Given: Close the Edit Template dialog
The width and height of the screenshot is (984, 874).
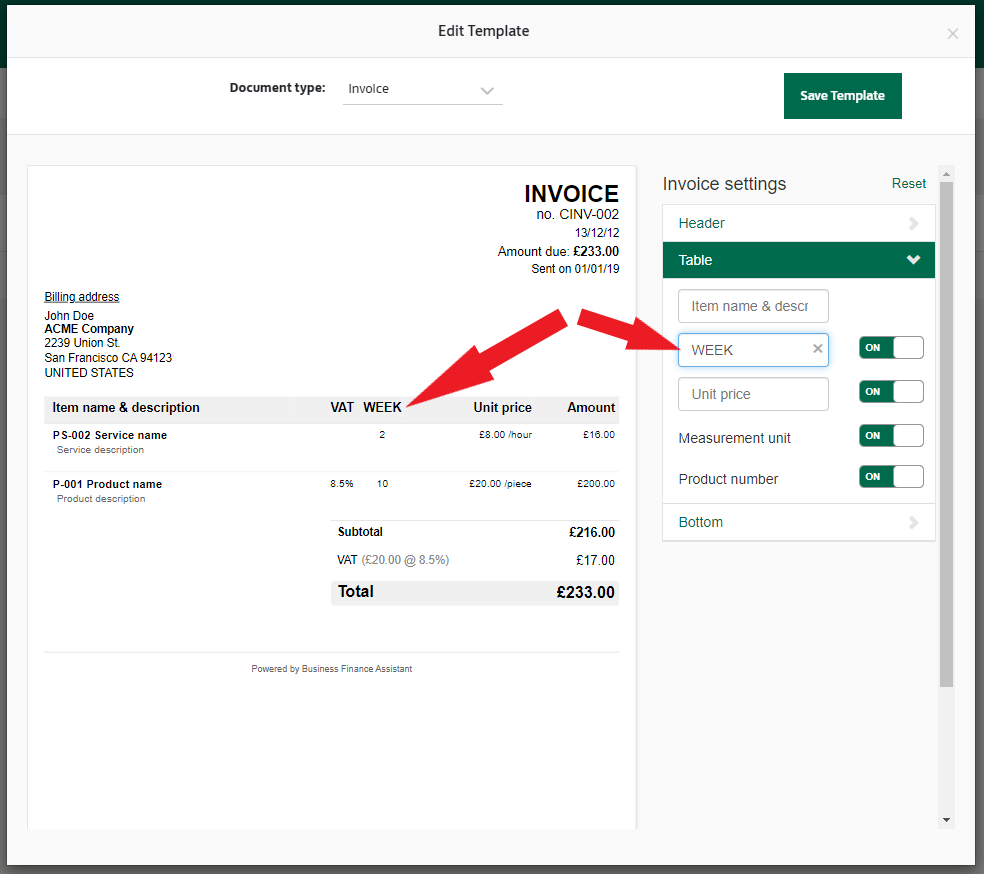Looking at the screenshot, I should [952, 34].
